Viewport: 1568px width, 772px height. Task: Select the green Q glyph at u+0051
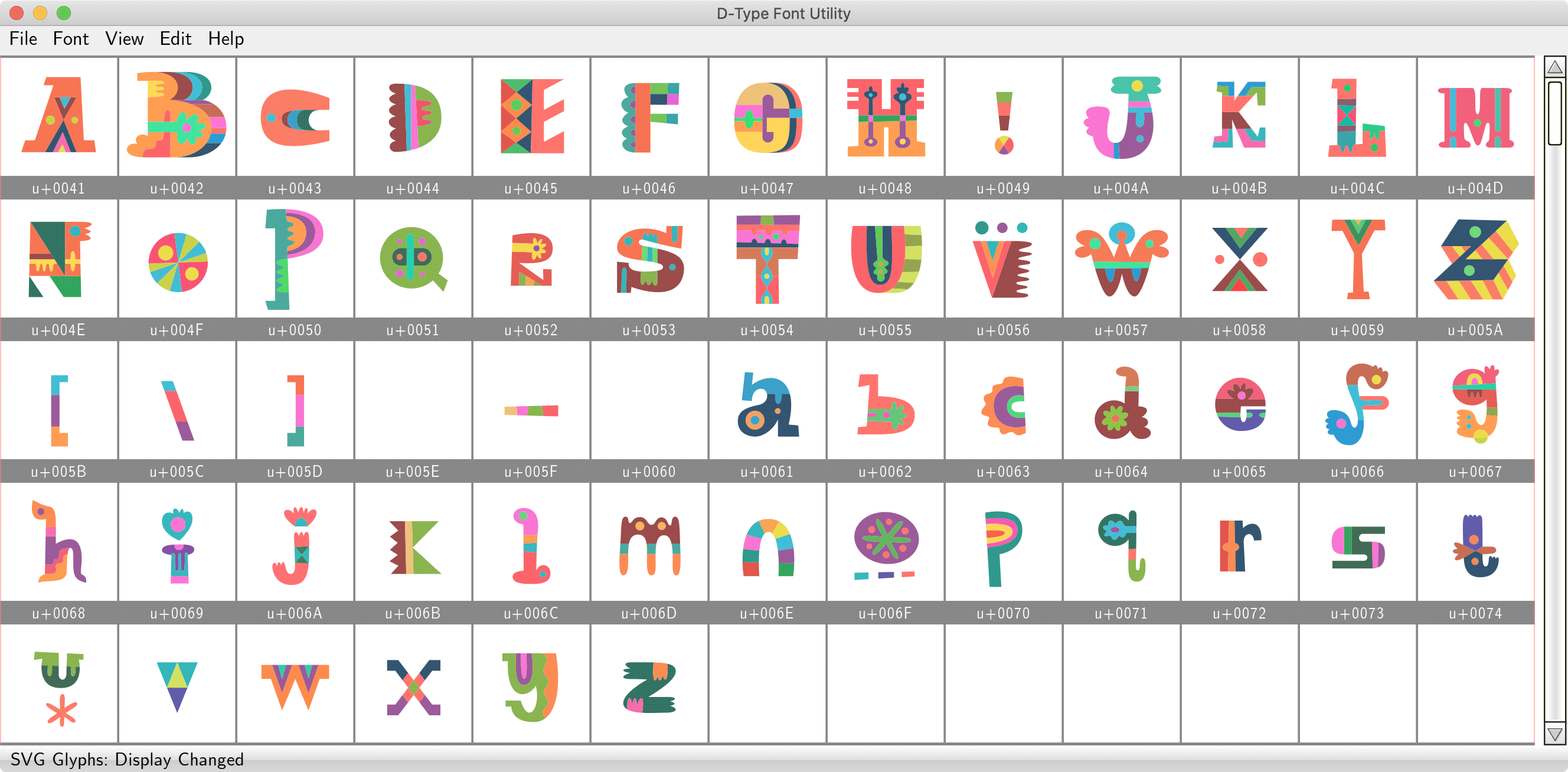click(x=414, y=260)
